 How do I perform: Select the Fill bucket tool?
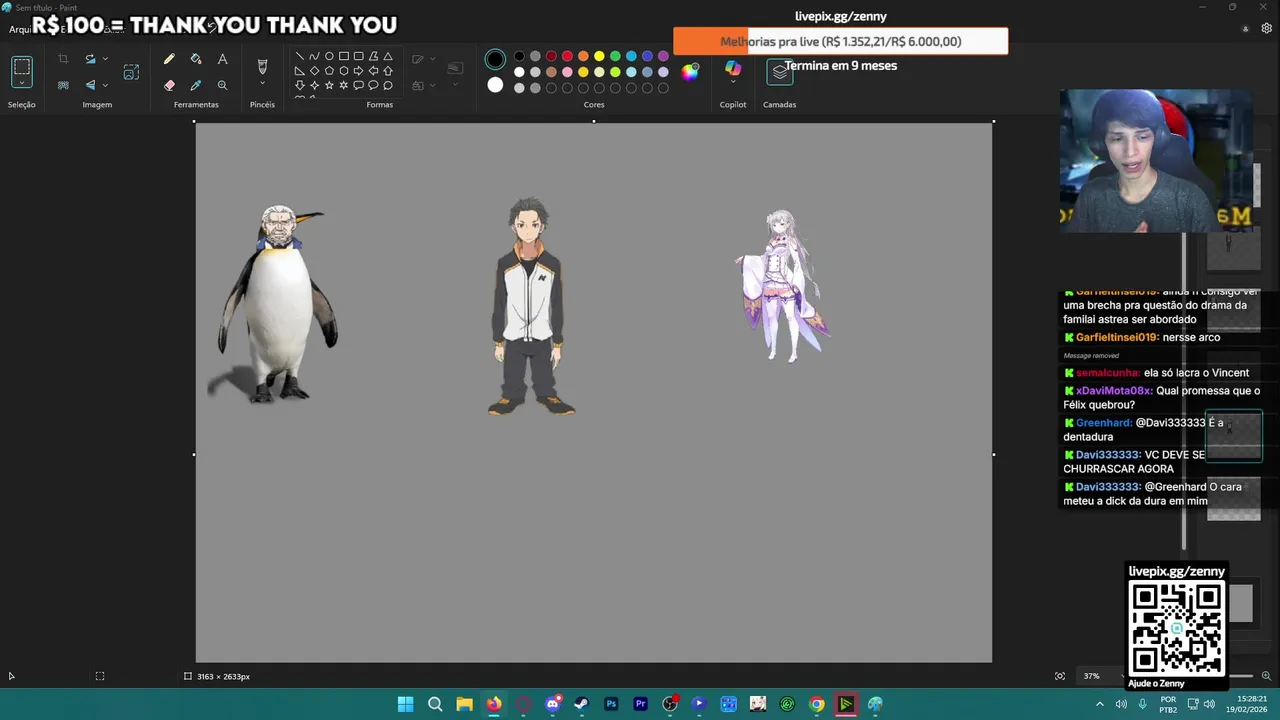click(196, 59)
